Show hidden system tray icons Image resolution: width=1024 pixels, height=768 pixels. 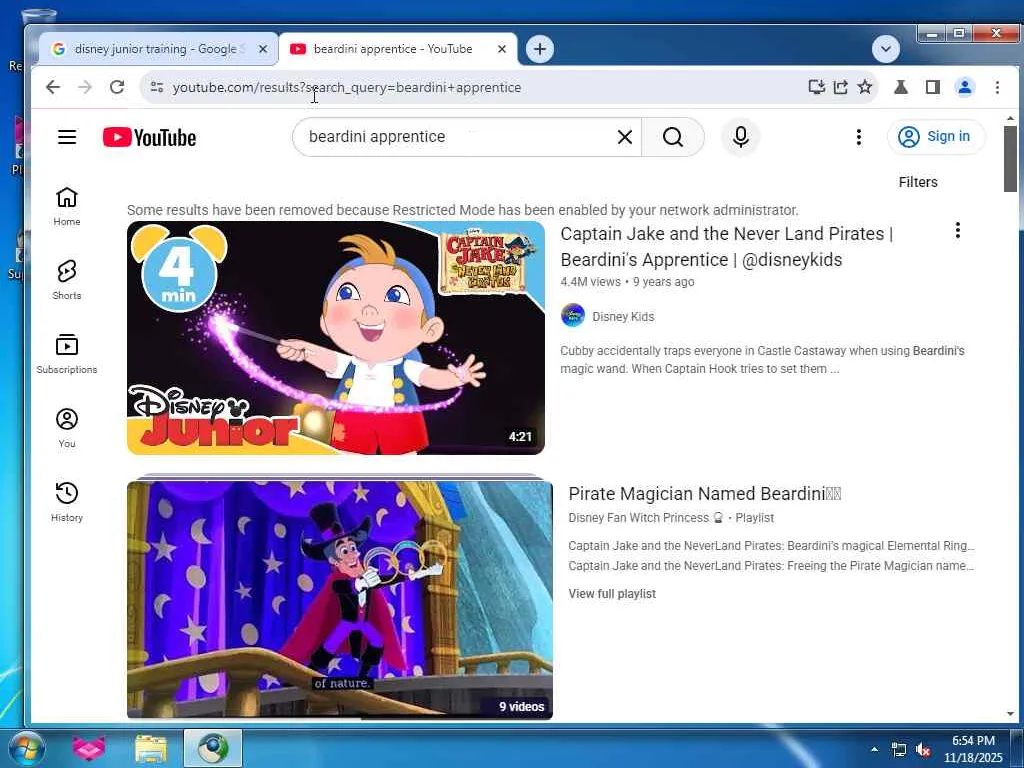pos(874,749)
